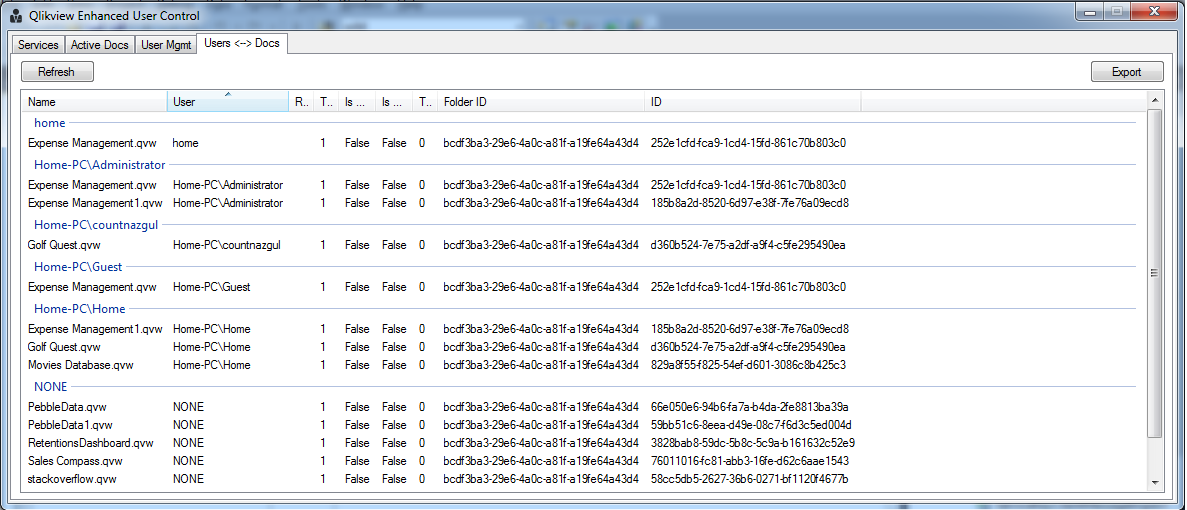Close the Qlikview Enhanced User Control window
Viewport: 1187px width, 510px height.
pos(1153,11)
